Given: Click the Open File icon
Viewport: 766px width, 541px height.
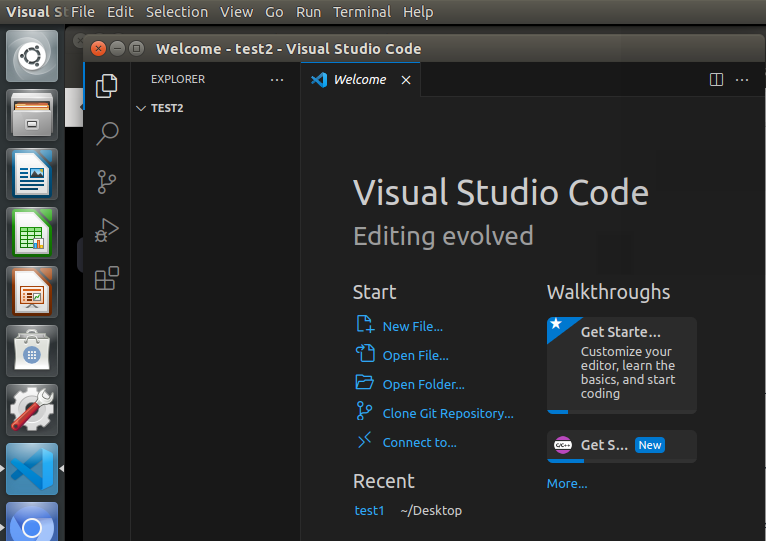Looking at the screenshot, I should [x=365, y=353].
